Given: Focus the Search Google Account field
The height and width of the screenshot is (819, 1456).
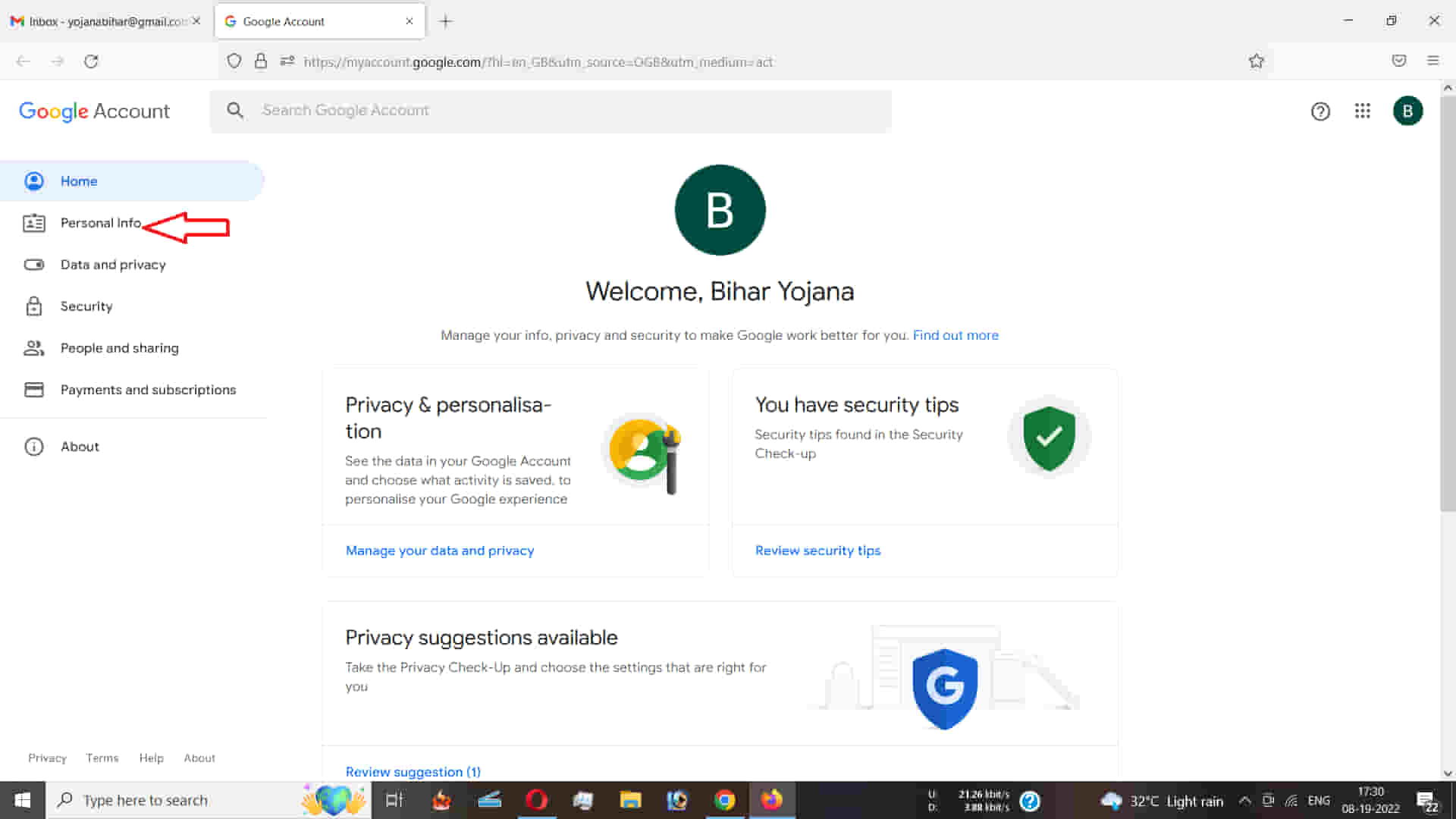Looking at the screenshot, I should (x=551, y=111).
